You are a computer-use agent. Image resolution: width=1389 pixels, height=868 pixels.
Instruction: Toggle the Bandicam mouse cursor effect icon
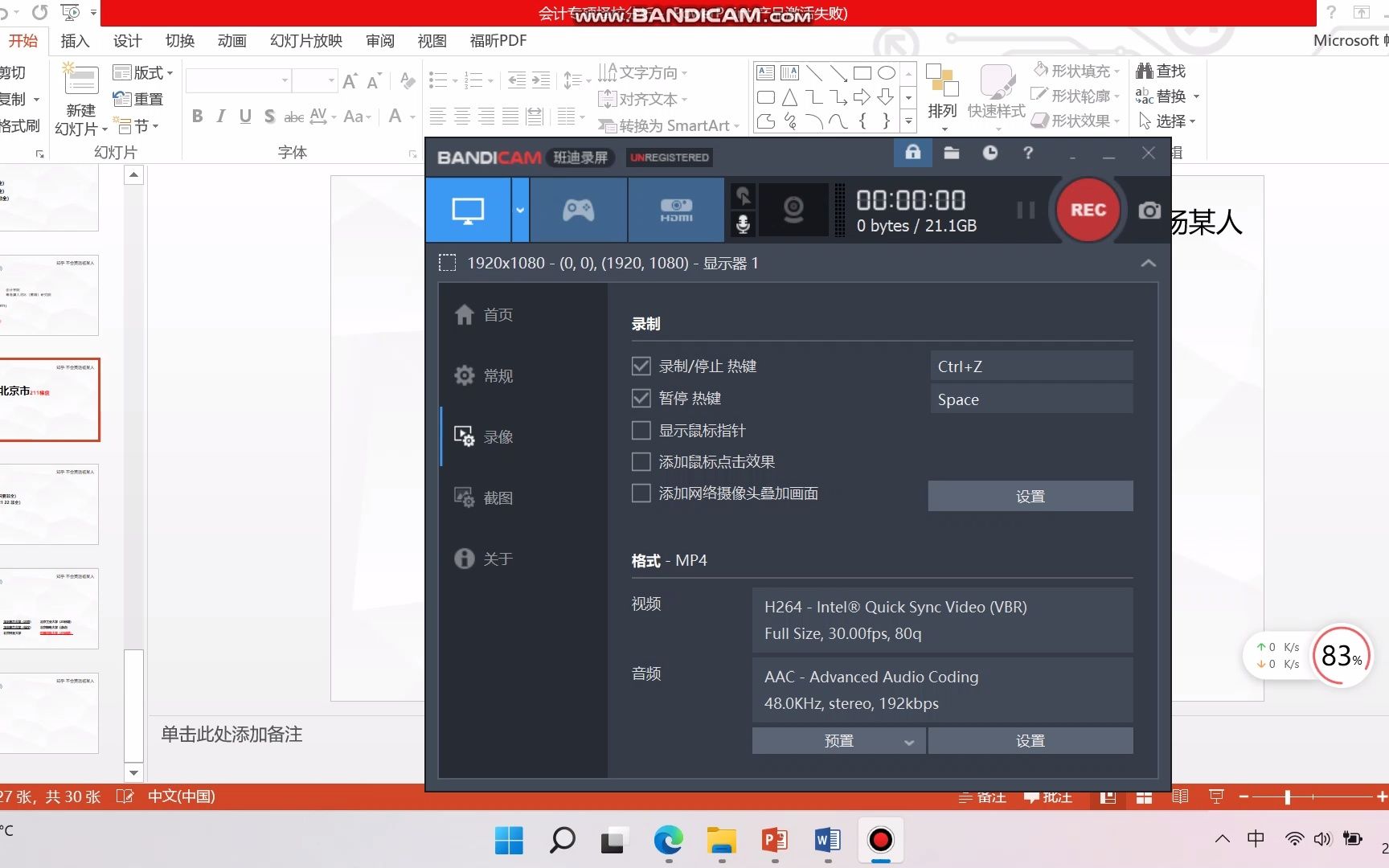point(744,195)
